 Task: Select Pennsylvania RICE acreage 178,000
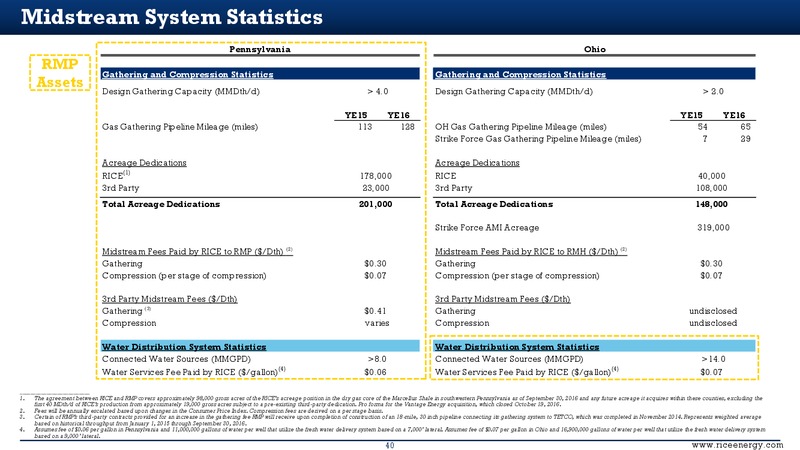tap(376, 176)
